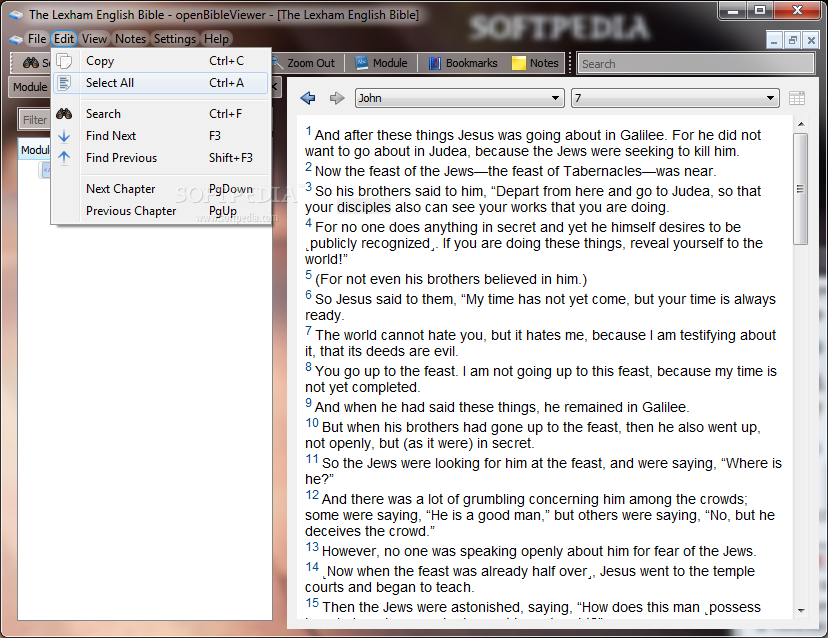Click the Filter field in module panel
The width and height of the screenshot is (828, 638).
(x=34, y=120)
